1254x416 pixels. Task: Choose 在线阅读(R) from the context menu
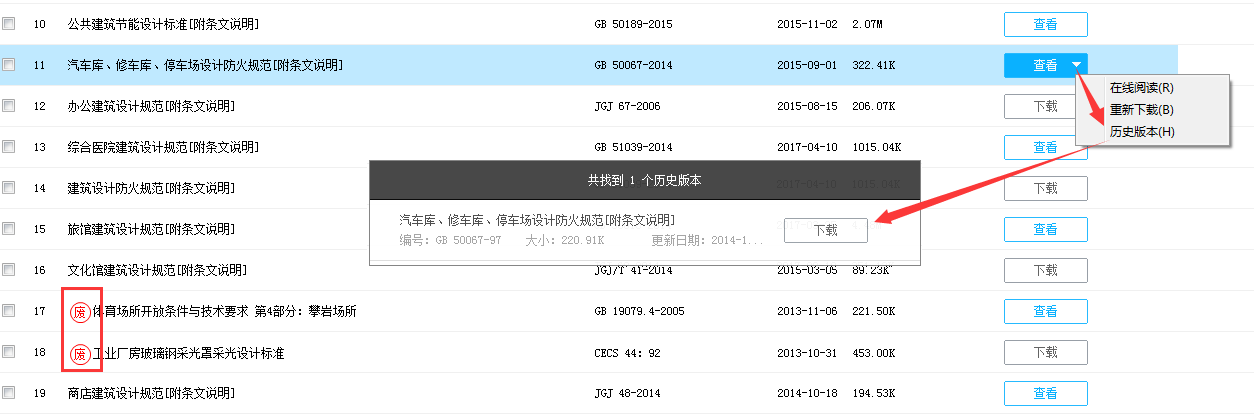point(1141,88)
